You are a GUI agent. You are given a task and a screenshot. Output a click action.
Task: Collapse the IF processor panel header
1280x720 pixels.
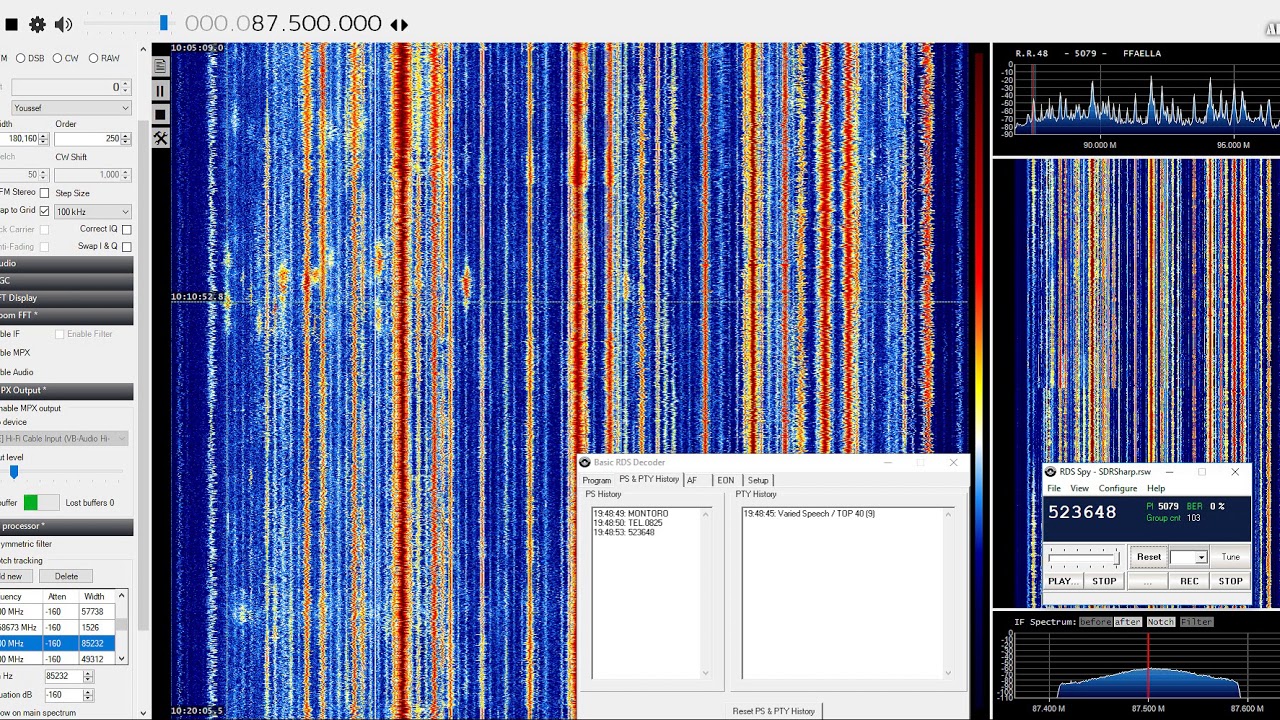point(66,526)
